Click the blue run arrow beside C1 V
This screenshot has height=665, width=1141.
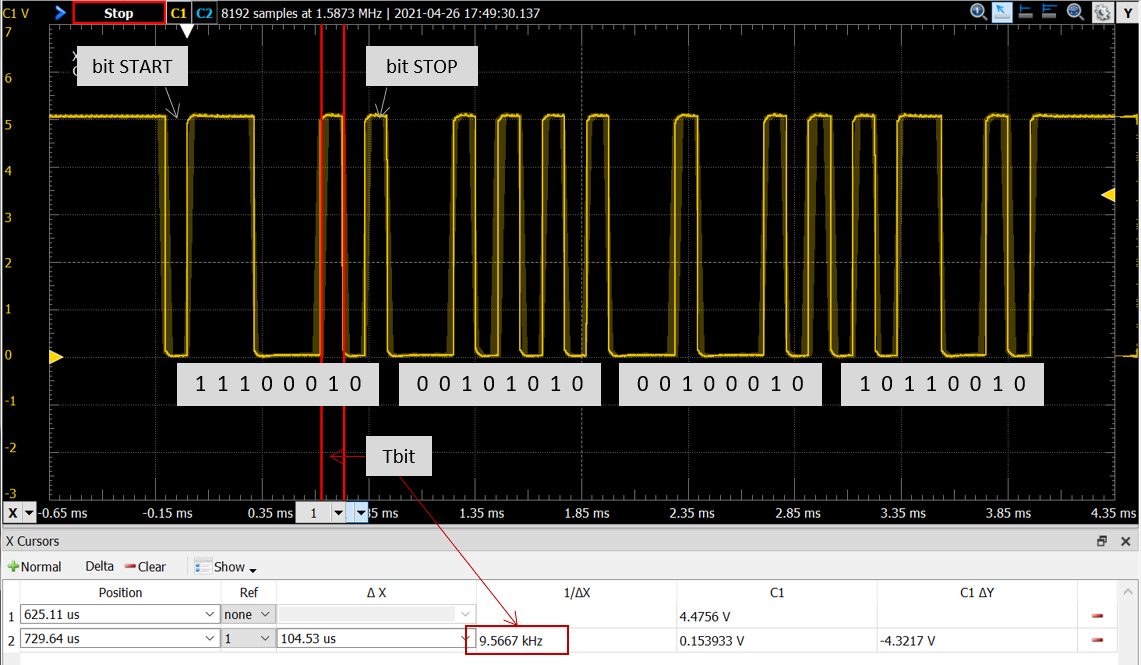61,12
